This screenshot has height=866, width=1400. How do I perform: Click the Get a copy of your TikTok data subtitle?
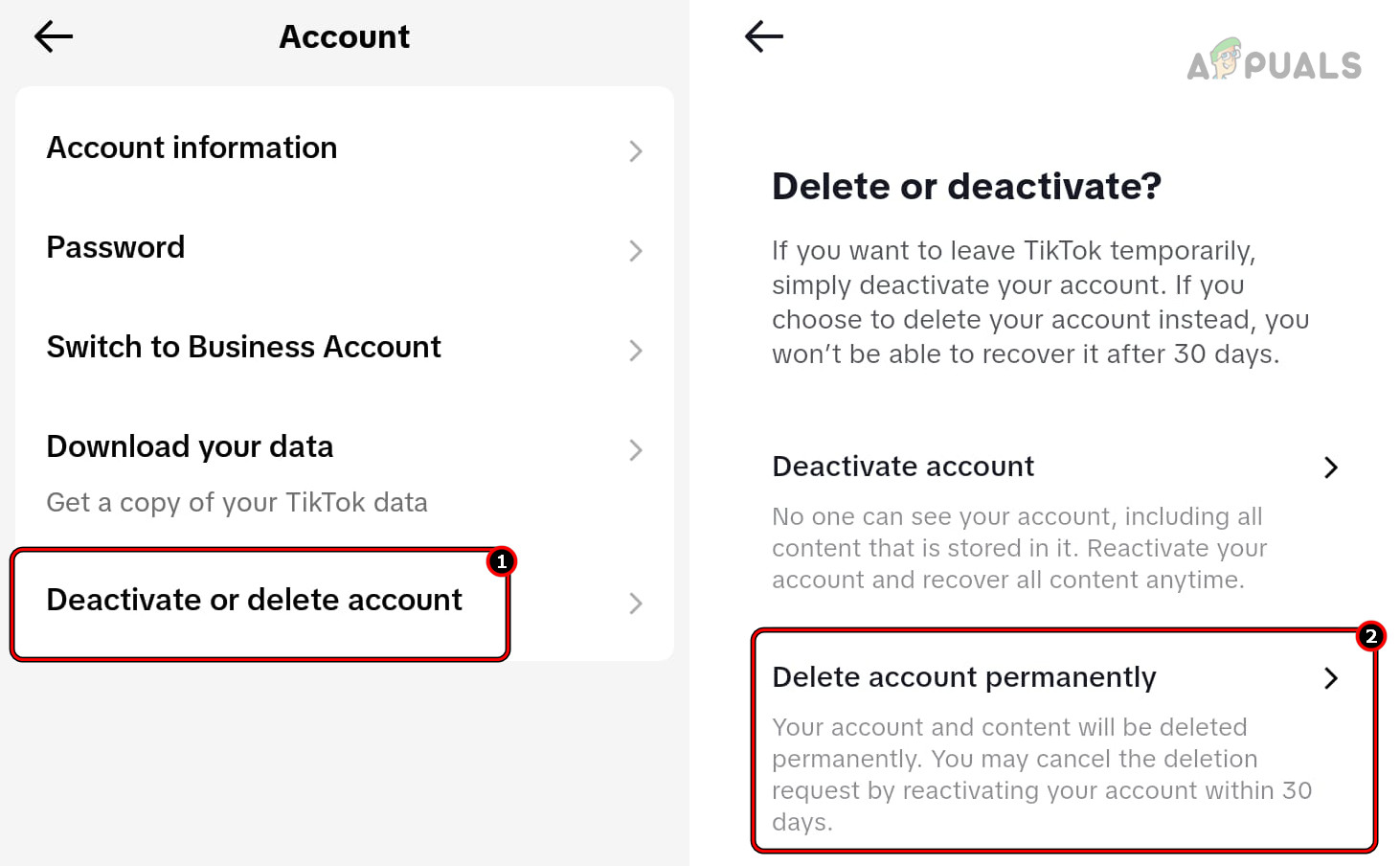tap(237, 503)
